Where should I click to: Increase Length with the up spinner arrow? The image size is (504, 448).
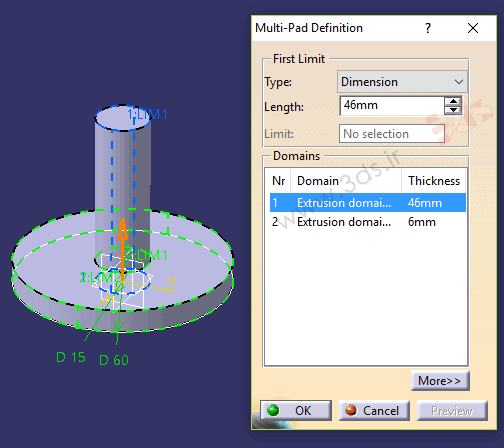tap(453, 101)
